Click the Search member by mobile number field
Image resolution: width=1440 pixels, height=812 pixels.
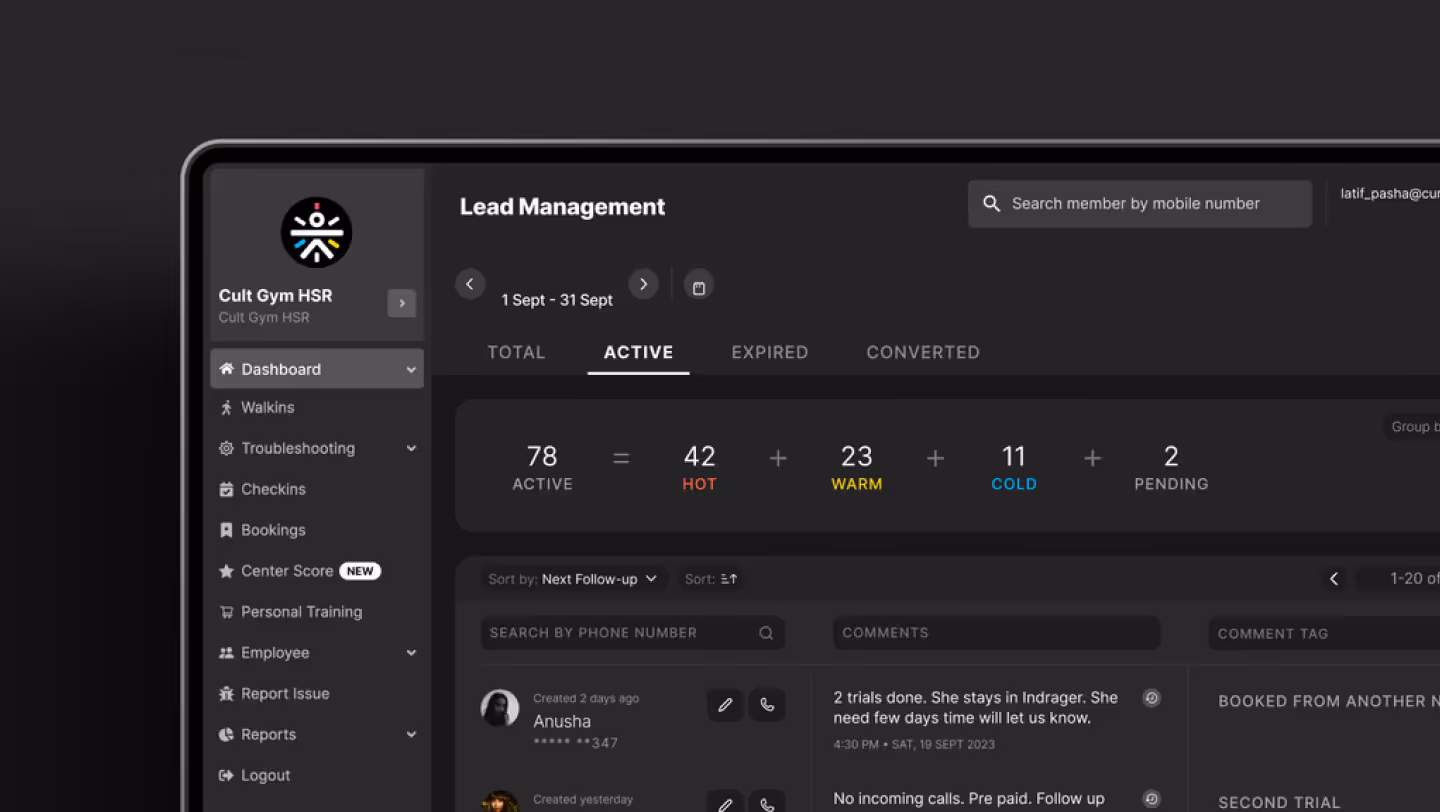1139,204
